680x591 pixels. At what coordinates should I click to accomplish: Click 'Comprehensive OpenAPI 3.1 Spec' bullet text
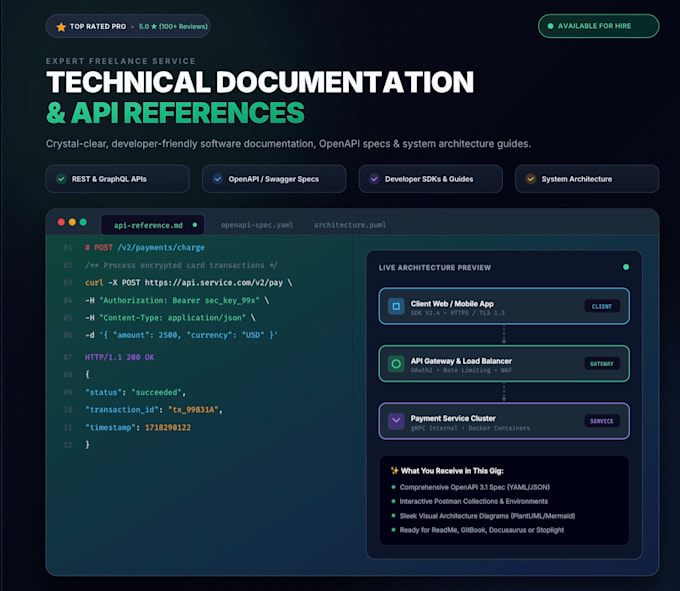point(475,487)
